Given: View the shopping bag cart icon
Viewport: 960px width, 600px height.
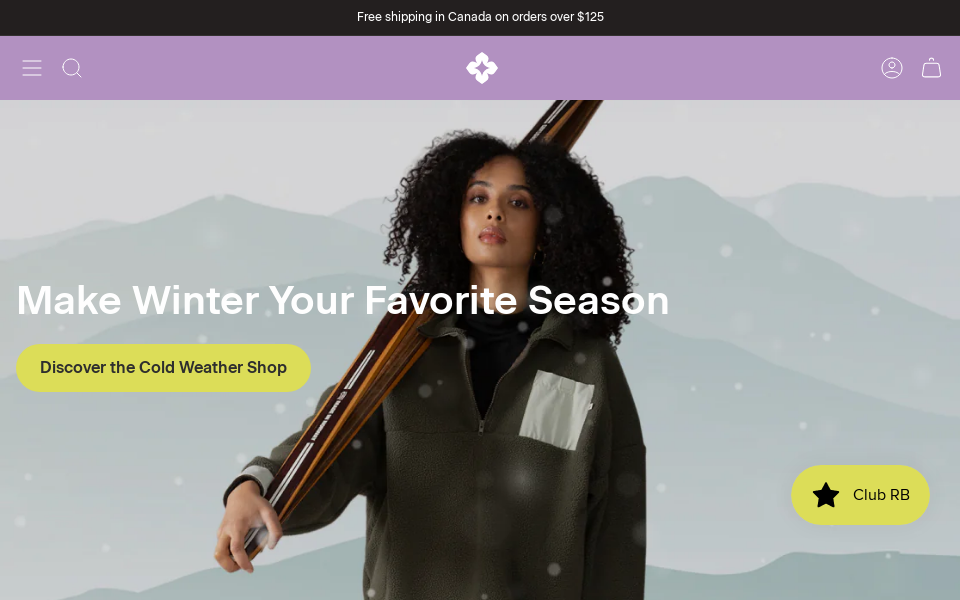Looking at the screenshot, I should 931,68.
